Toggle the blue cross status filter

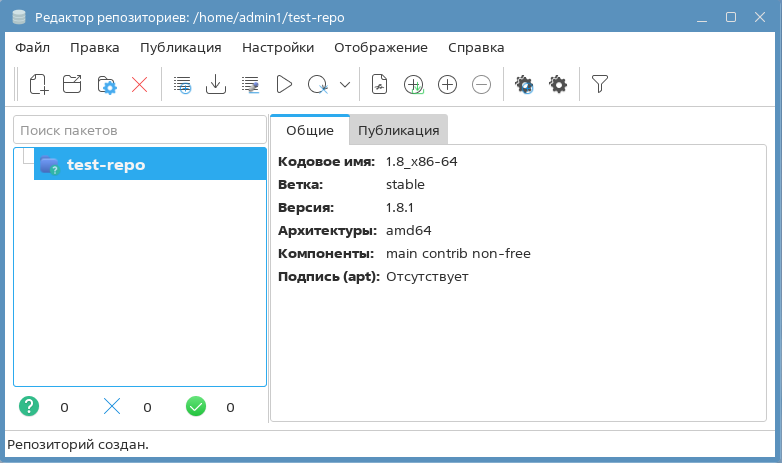pos(112,406)
